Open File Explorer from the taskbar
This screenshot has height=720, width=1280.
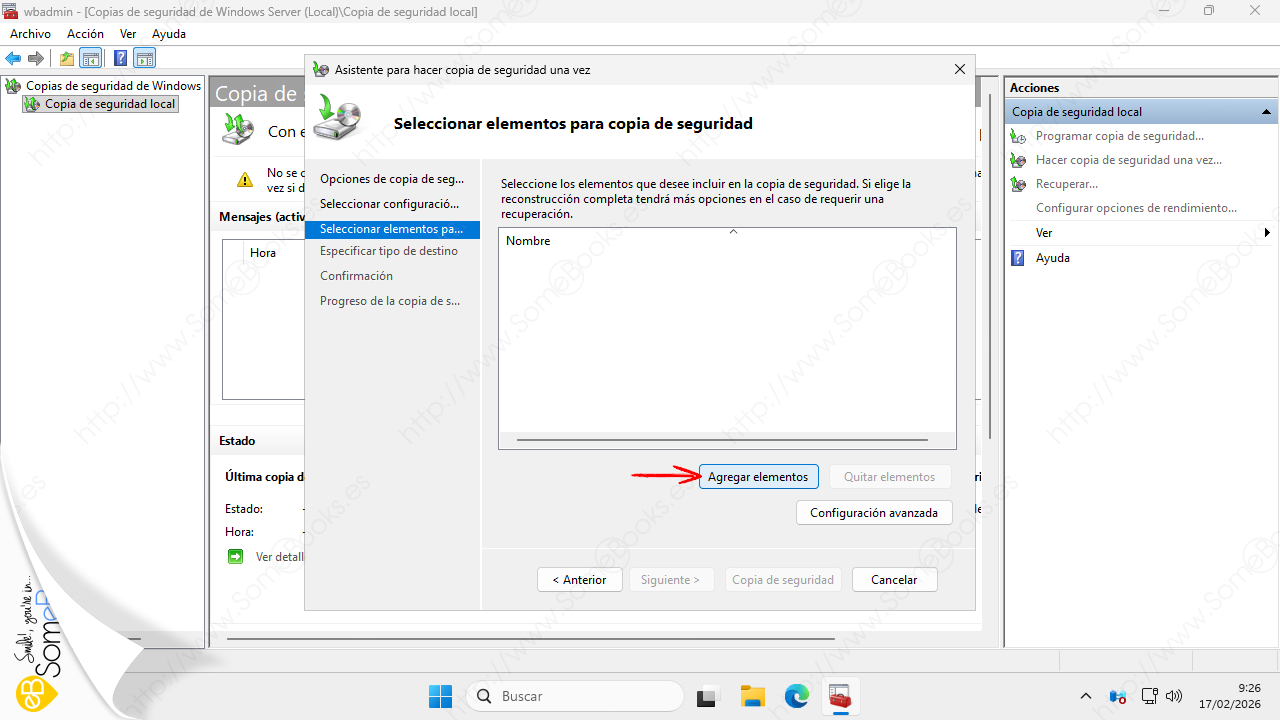(752, 696)
